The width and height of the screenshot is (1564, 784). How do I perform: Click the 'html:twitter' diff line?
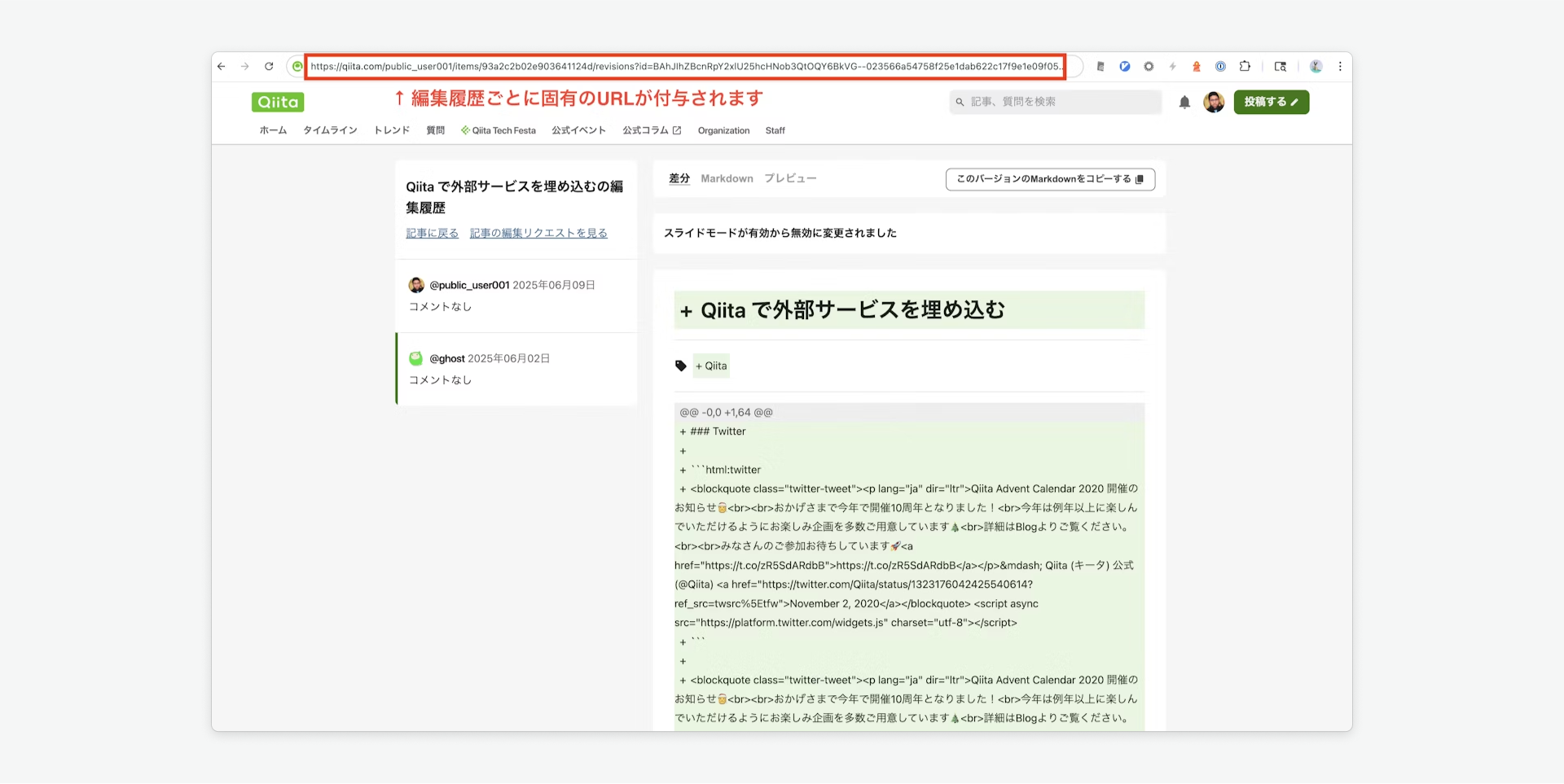(x=721, y=470)
